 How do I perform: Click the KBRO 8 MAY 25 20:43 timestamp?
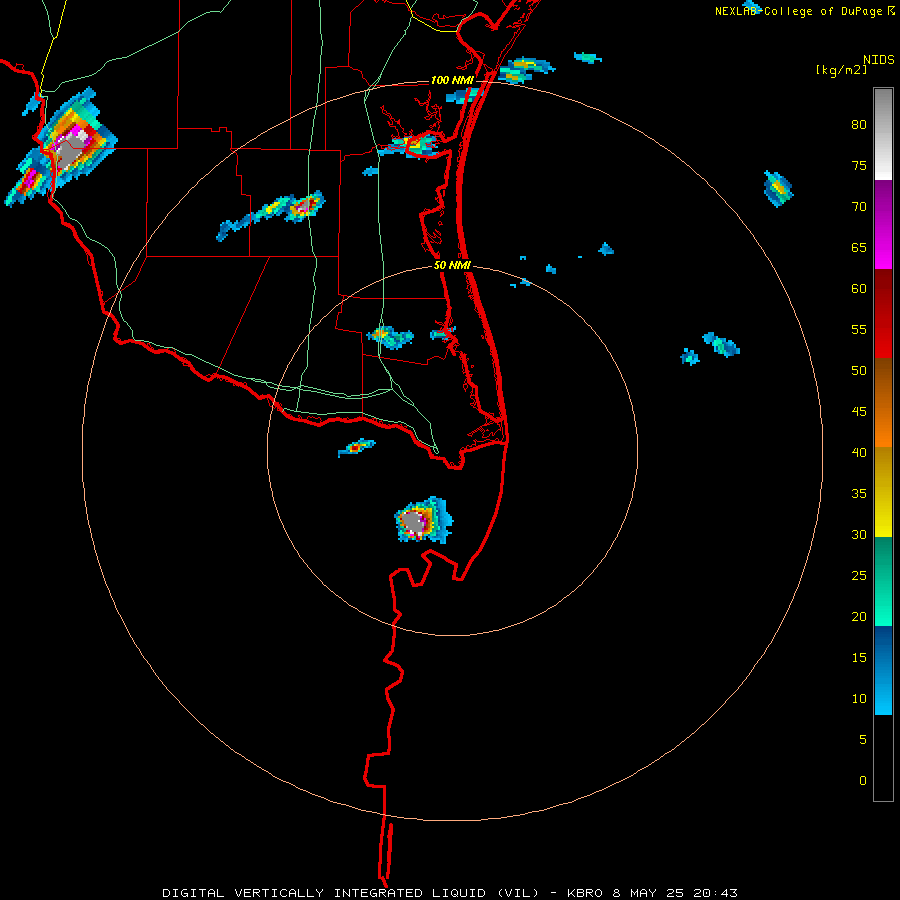652,893
